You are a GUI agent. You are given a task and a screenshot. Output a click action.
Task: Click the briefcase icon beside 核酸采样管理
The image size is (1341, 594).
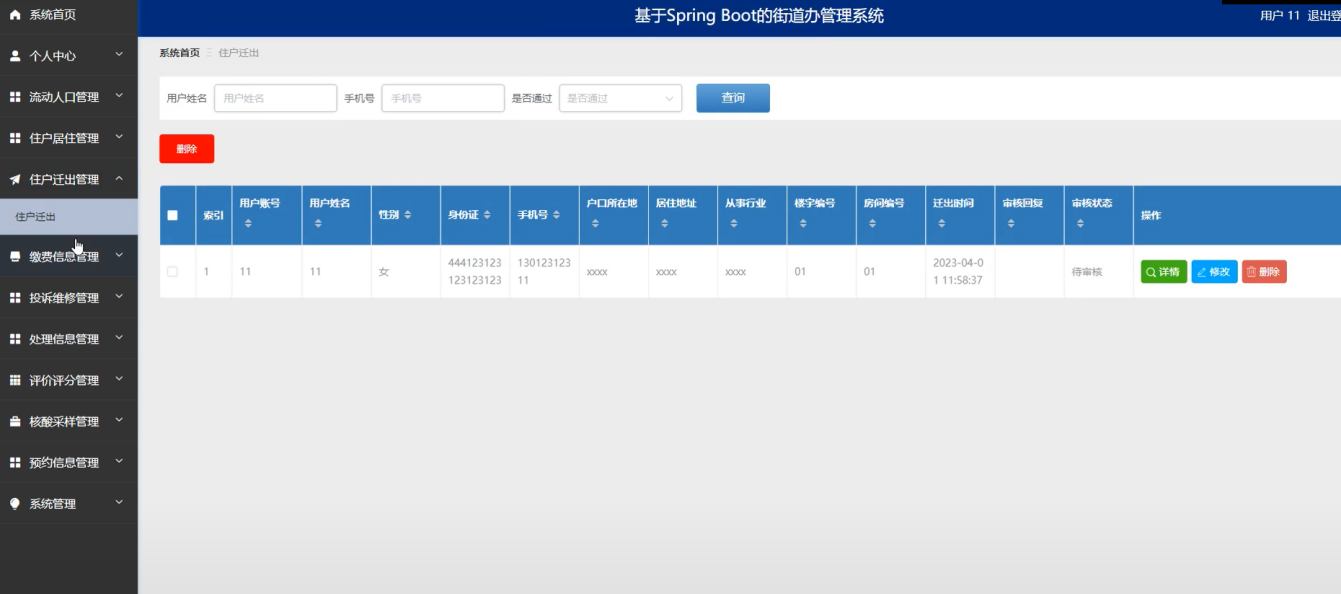pyautogui.click(x=14, y=422)
